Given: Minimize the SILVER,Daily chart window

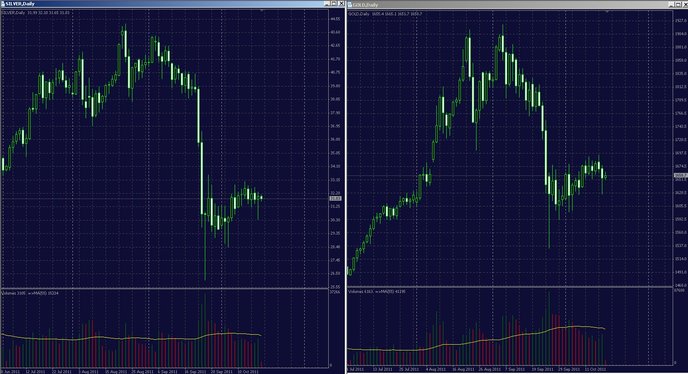Looking at the screenshot, I should coord(327,4).
